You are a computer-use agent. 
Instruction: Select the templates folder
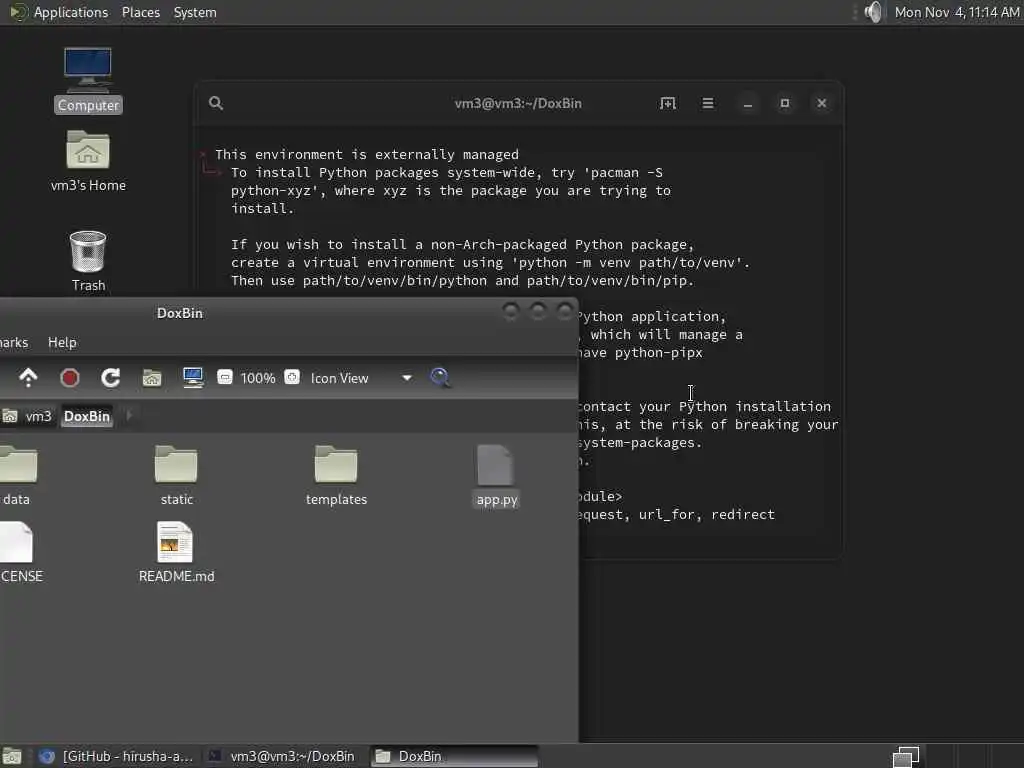coord(336,475)
